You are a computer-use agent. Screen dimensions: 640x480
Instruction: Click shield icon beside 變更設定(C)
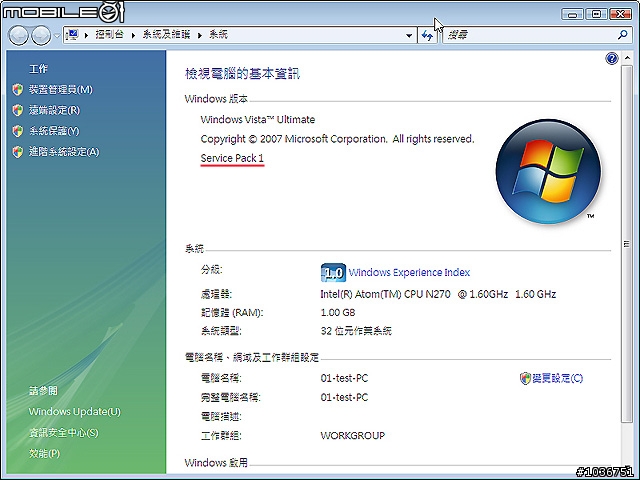[x=525, y=378]
